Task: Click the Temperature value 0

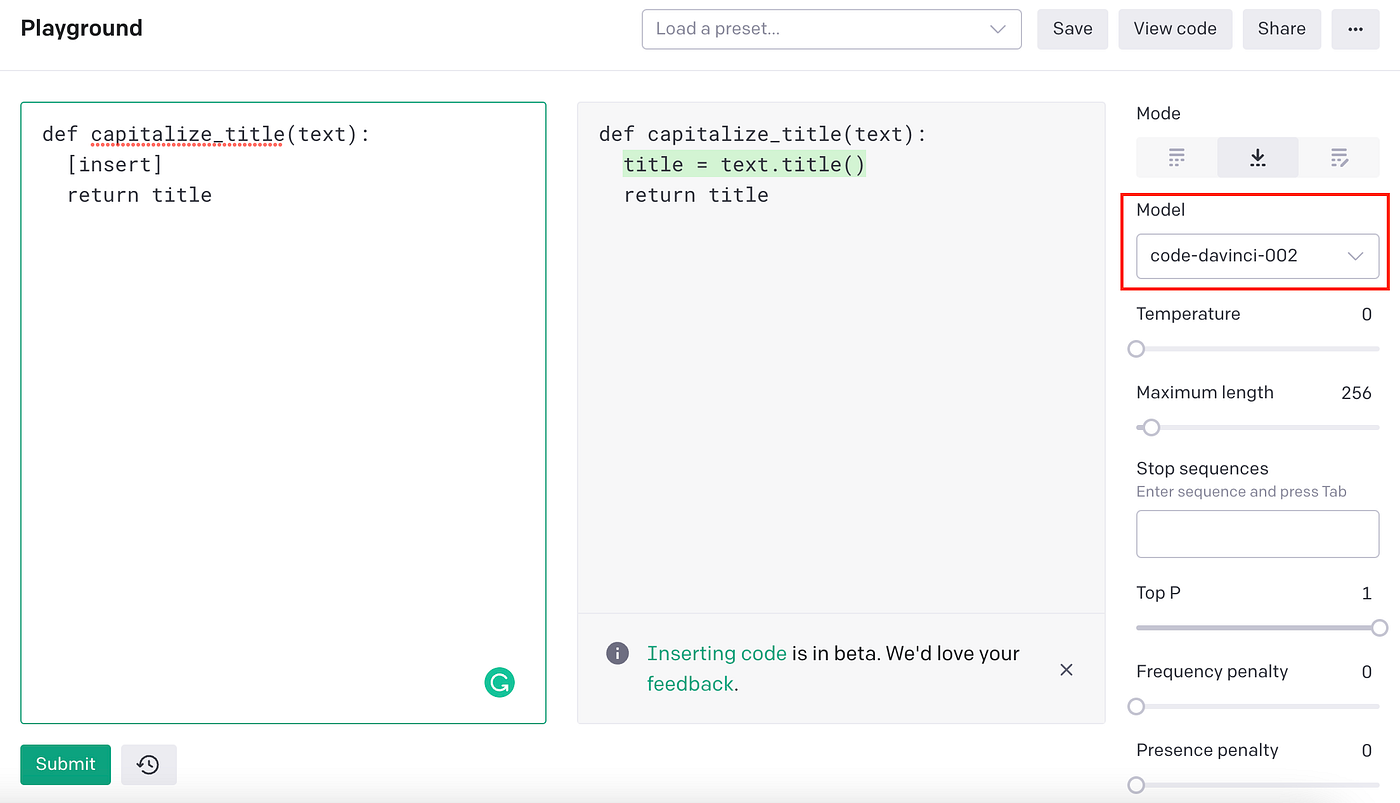Action: (x=1366, y=314)
